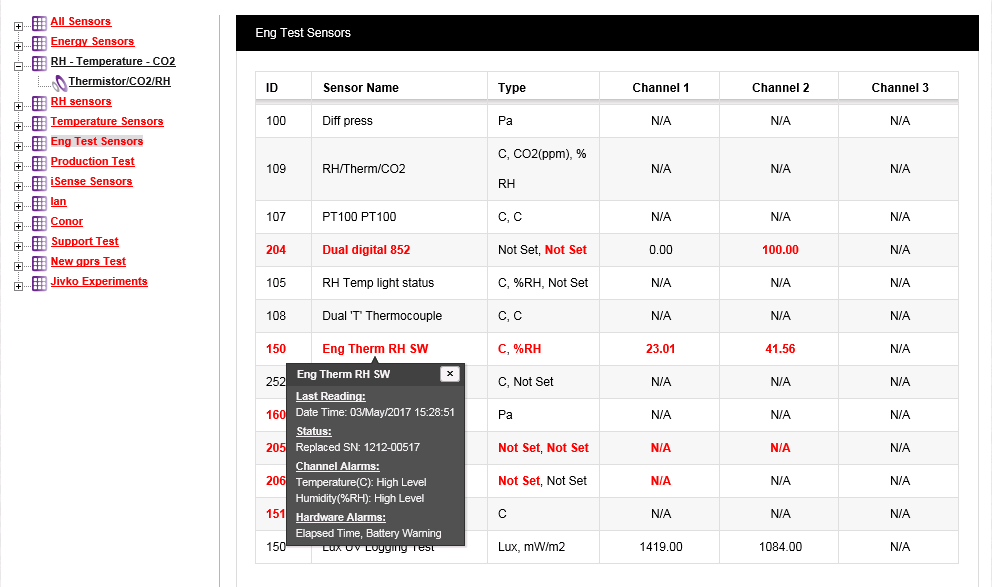The width and height of the screenshot is (992, 587).
Task: Expand the All Sensors tree node
Action: (18, 24)
